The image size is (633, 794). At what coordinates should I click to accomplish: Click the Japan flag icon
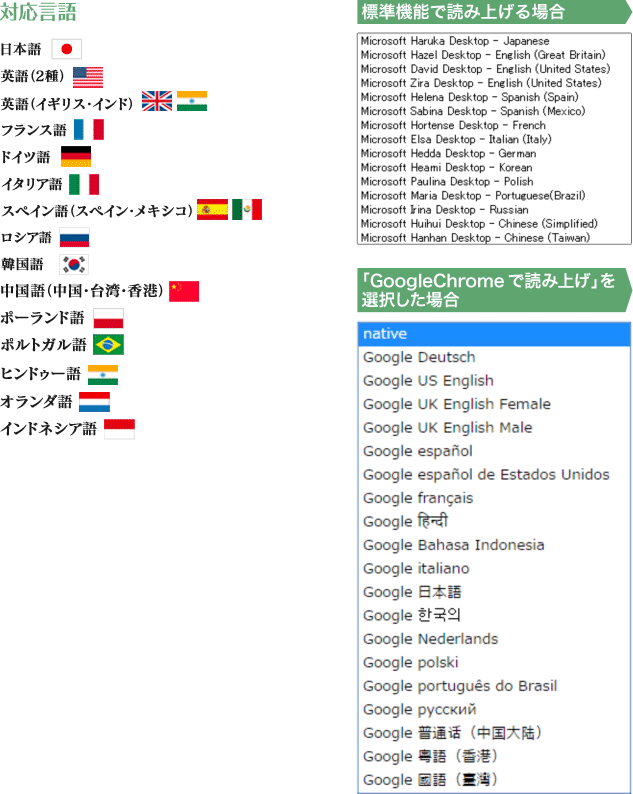pos(66,49)
